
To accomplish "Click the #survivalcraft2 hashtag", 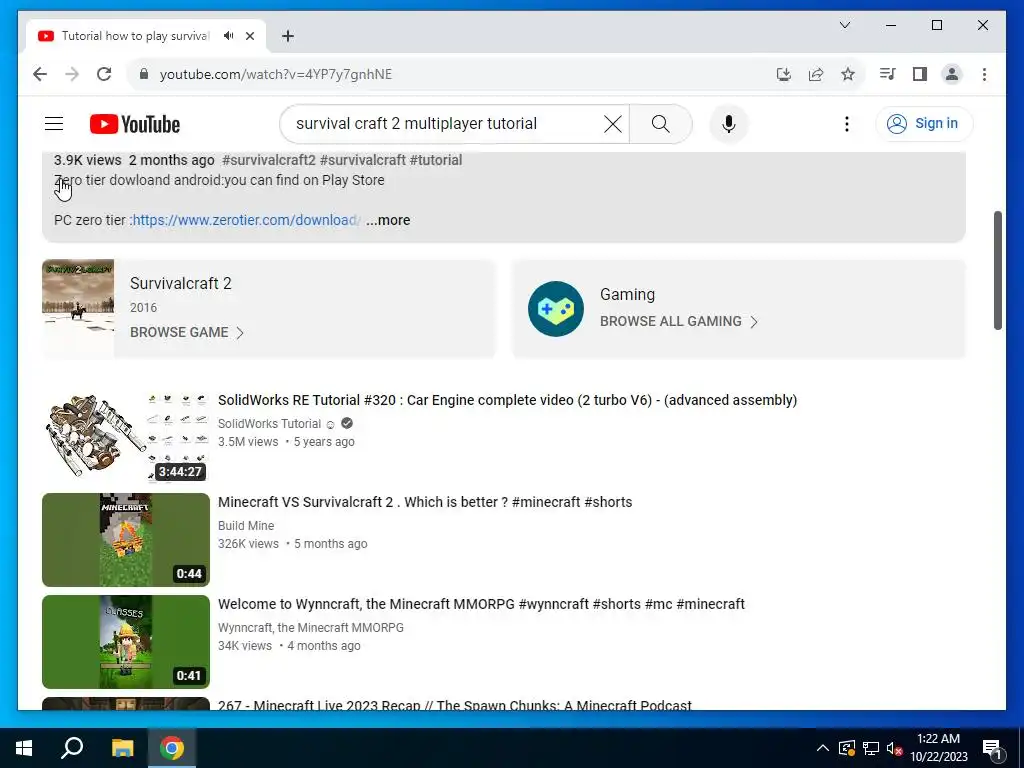I will coord(268,160).
